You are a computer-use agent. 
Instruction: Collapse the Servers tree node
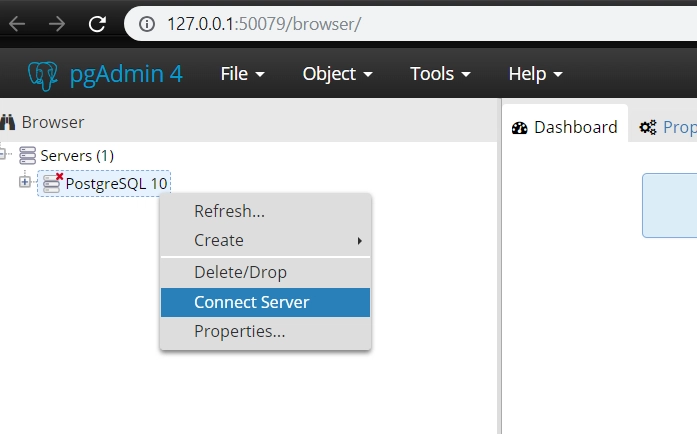point(2,154)
